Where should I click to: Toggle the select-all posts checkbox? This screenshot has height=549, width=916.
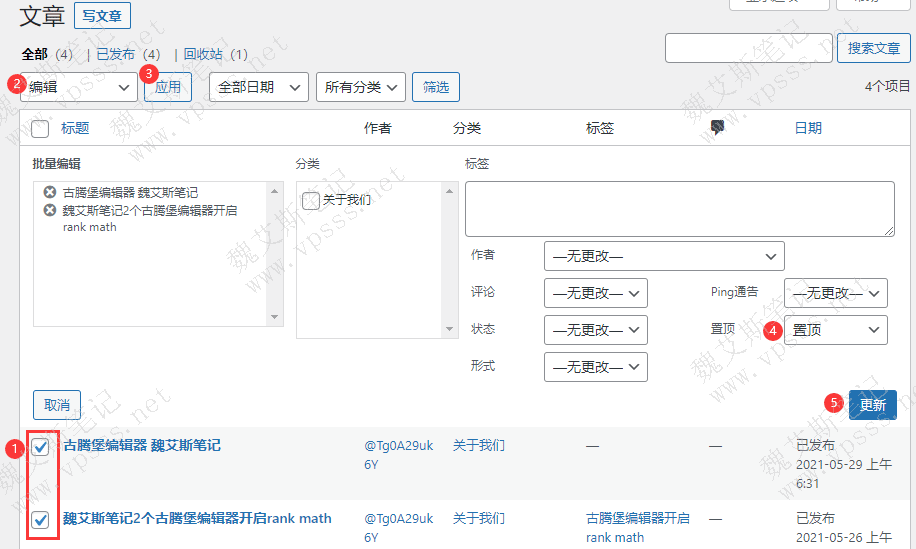pyautogui.click(x=40, y=128)
